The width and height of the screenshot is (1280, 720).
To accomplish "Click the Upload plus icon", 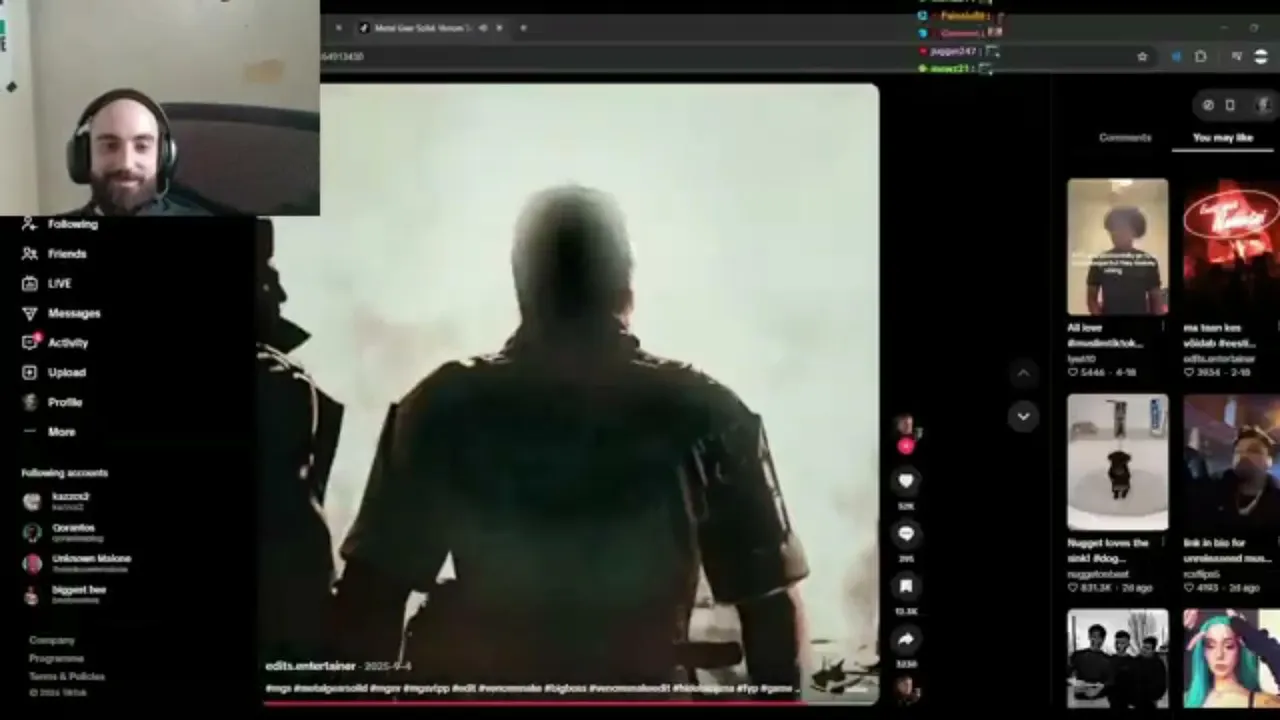I will click(30, 372).
